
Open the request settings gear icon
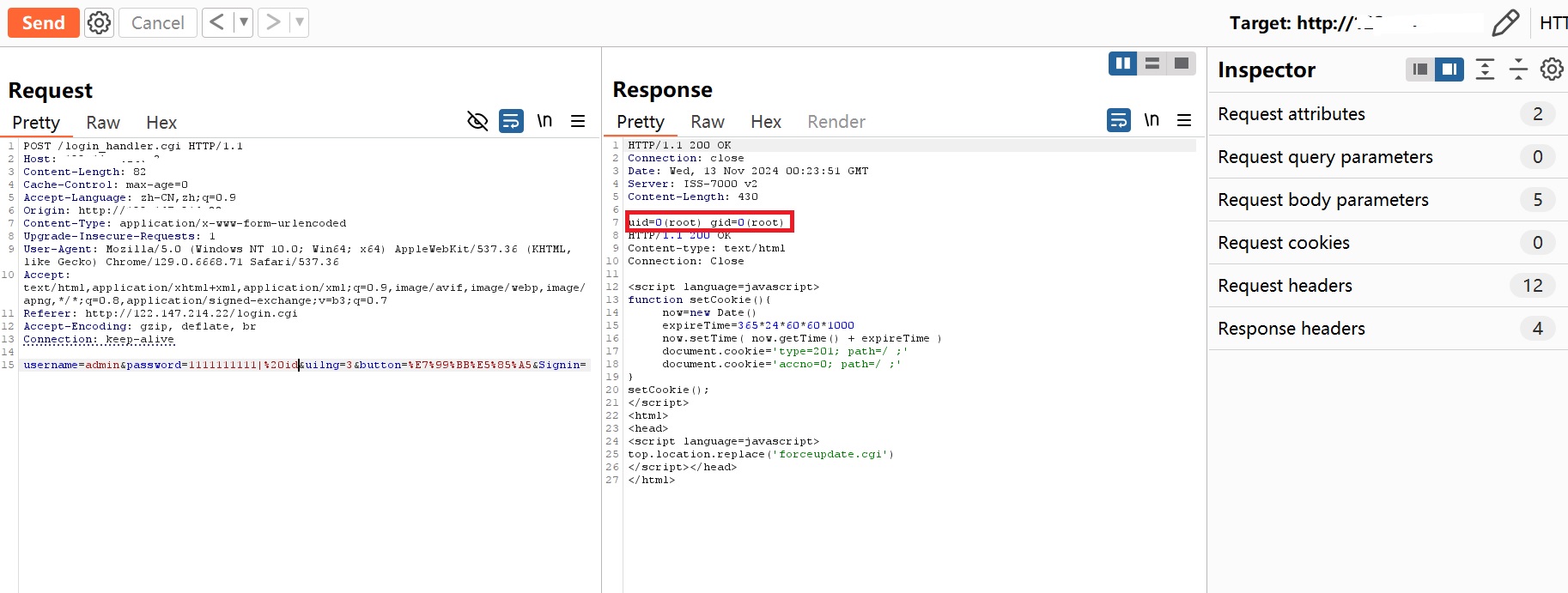click(x=100, y=22)
